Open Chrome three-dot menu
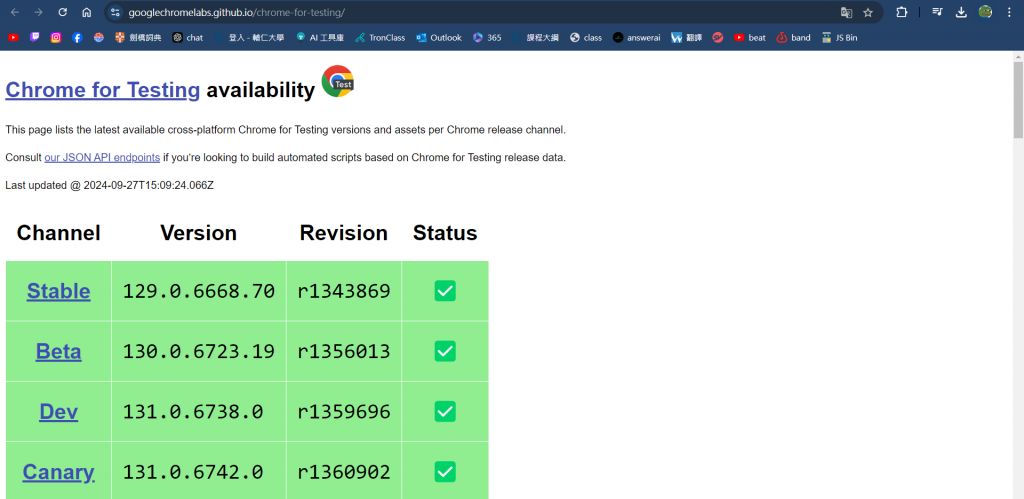The width and height of the screenshot is (1024, 499). tap(1009, 12)
